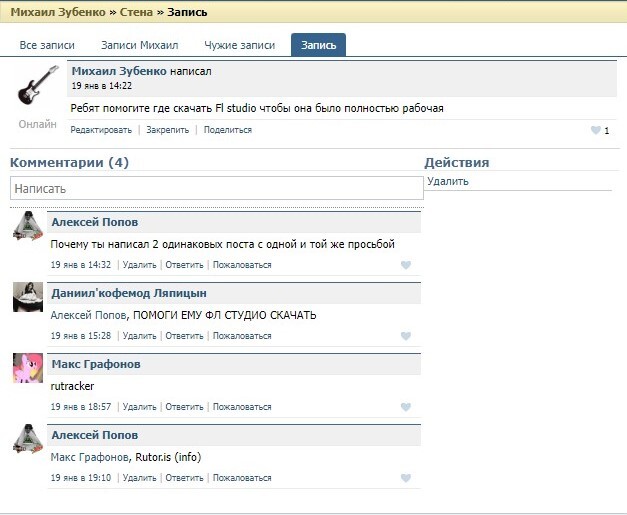
Task: Report the comment posted at 15:28
Action: point(241,336)
